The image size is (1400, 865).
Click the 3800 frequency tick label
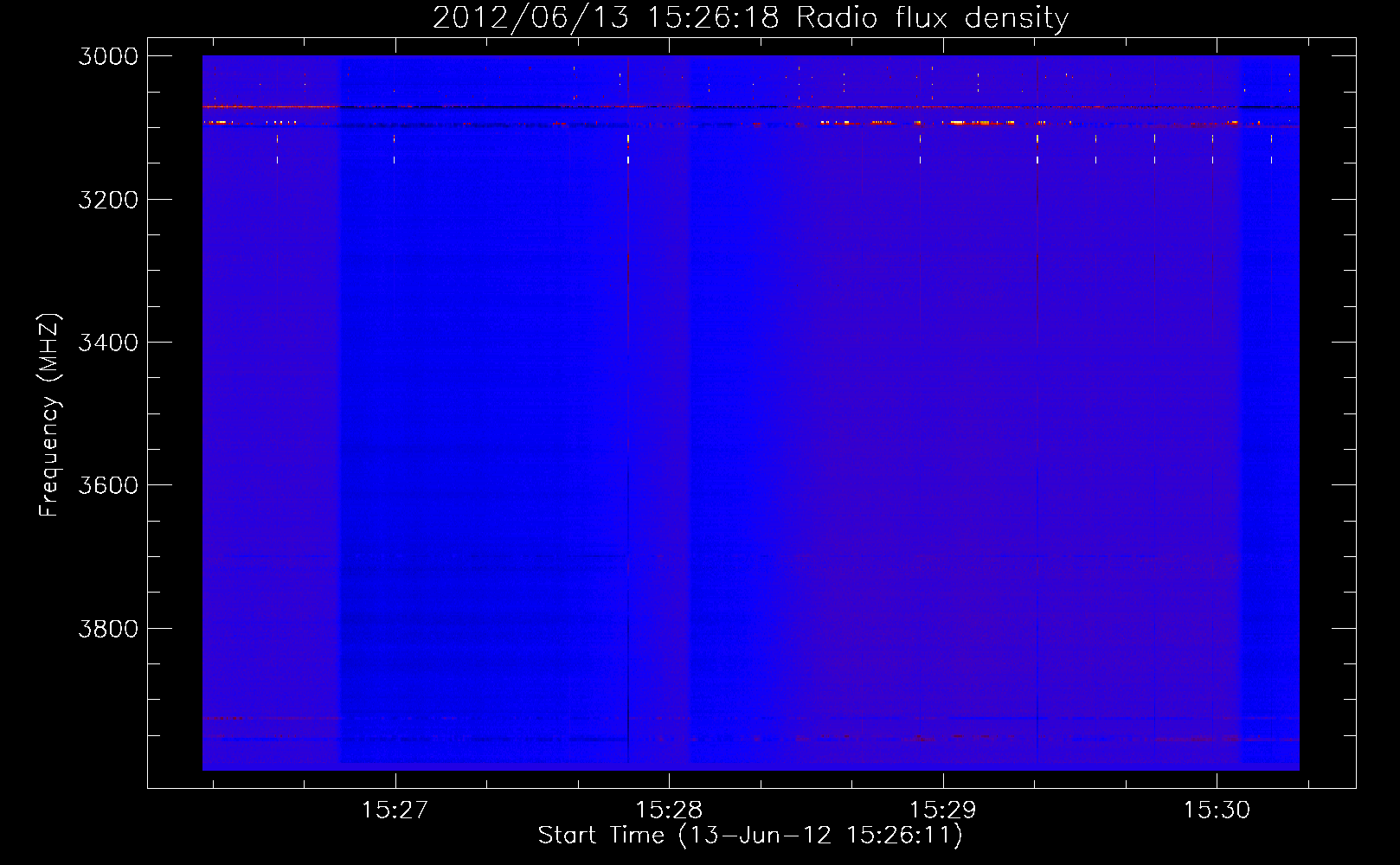pyautogui.click(x=108, y=629)
